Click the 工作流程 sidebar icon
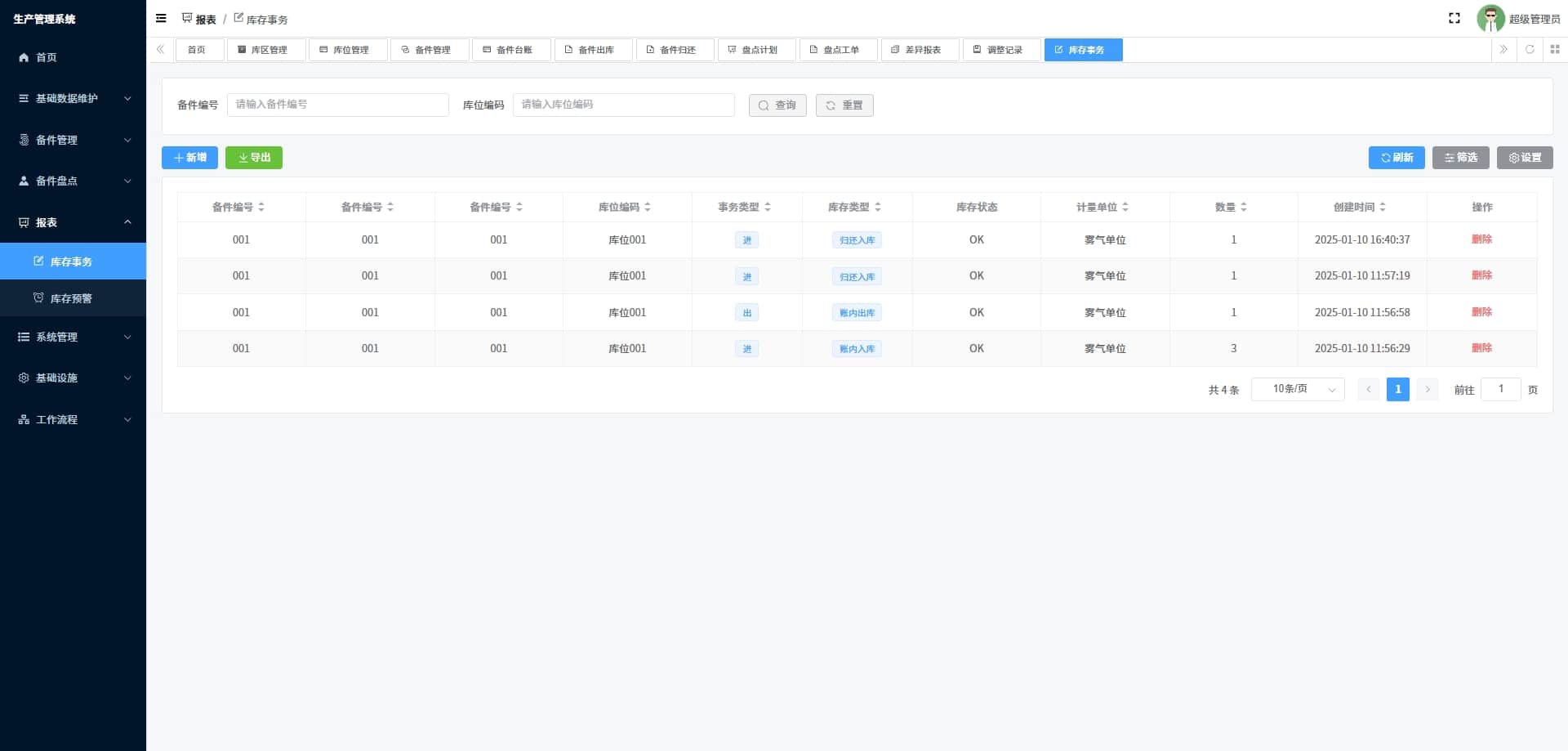 [24, 419]
